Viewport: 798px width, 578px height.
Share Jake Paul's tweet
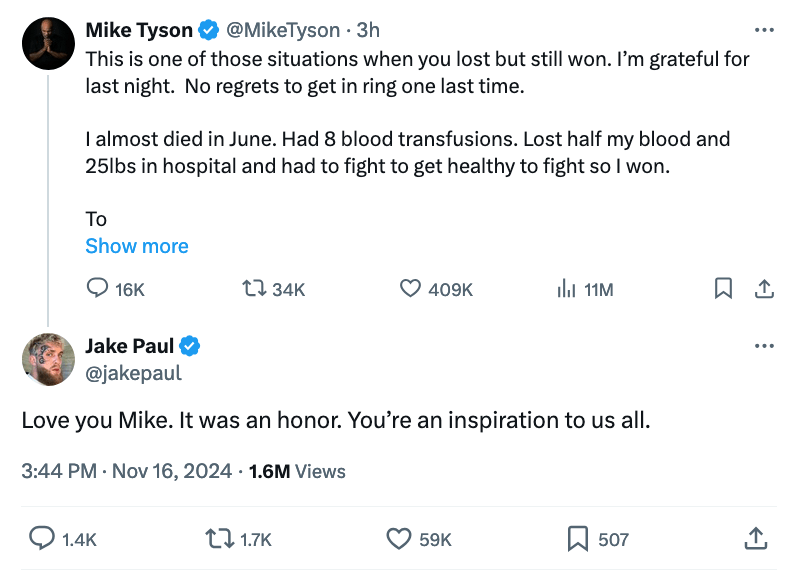pyautogui.click(x=756, y=539)
